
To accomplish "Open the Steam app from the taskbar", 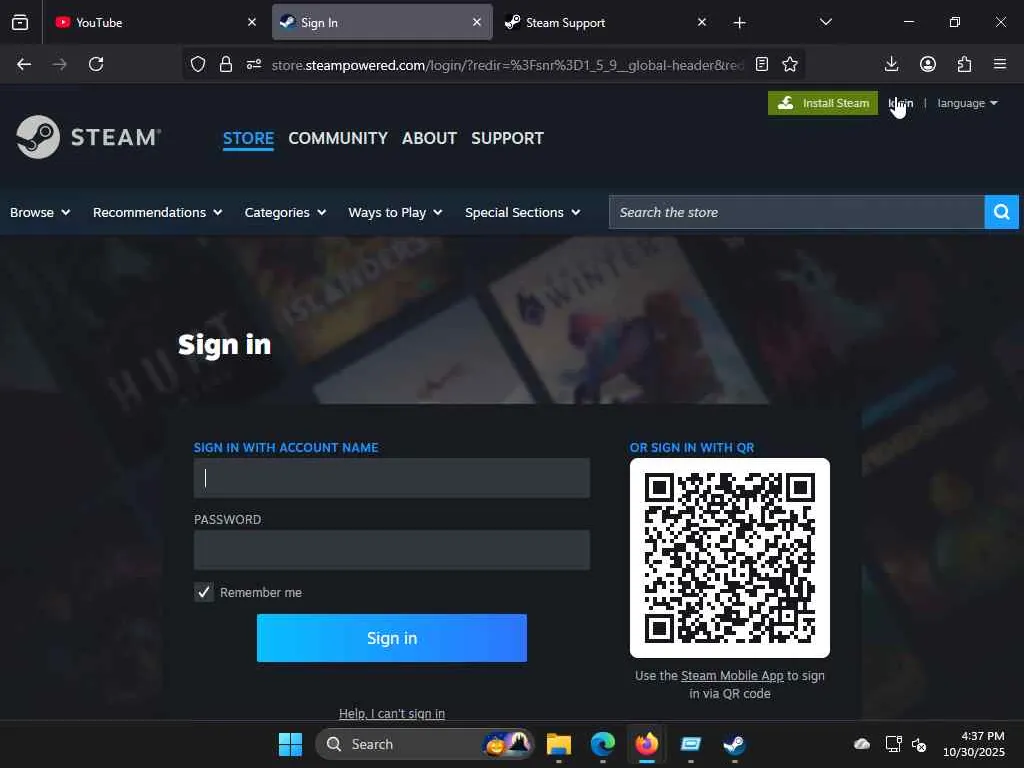I will tap(735, 744).
